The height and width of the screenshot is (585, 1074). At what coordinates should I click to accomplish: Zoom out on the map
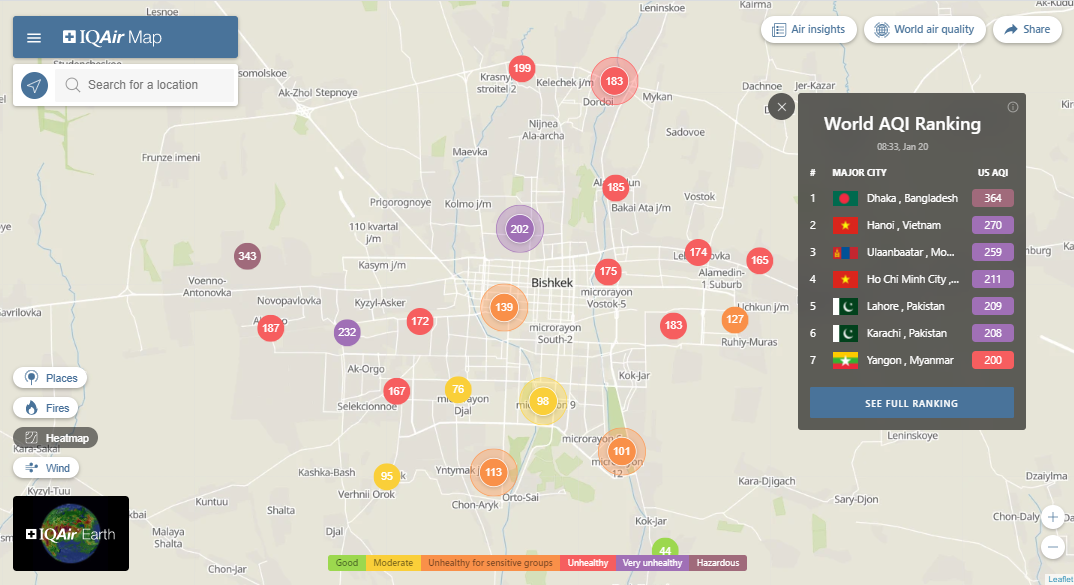tap(1052, 547)
